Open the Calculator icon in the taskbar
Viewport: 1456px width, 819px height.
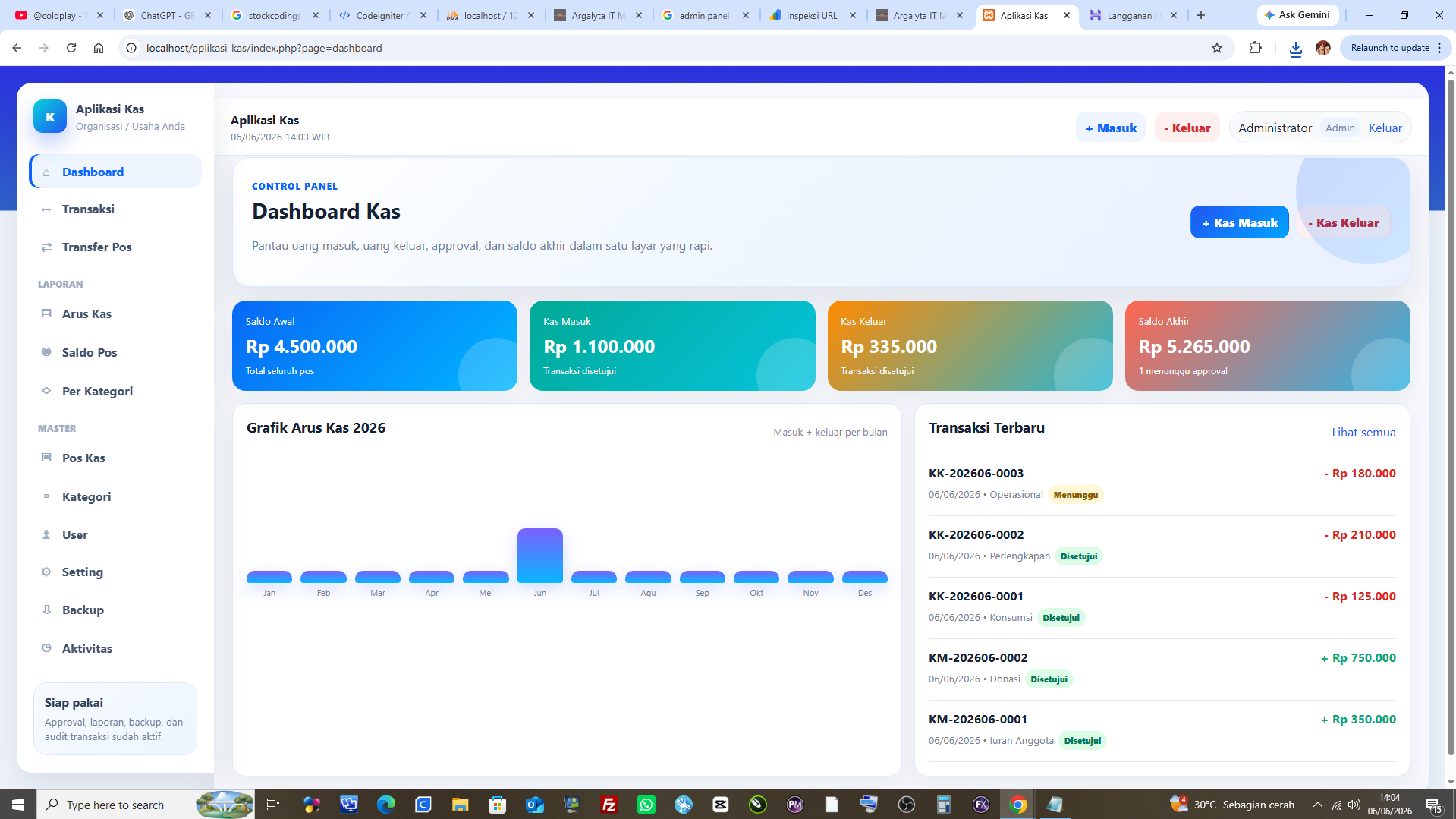944,805
